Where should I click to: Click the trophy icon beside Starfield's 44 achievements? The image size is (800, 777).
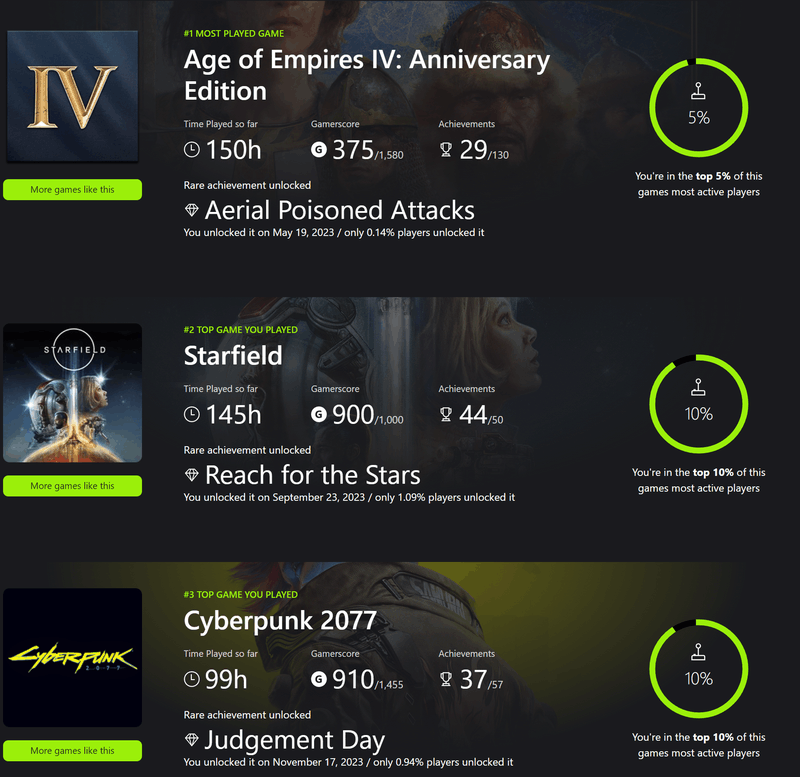pos(446,416)
